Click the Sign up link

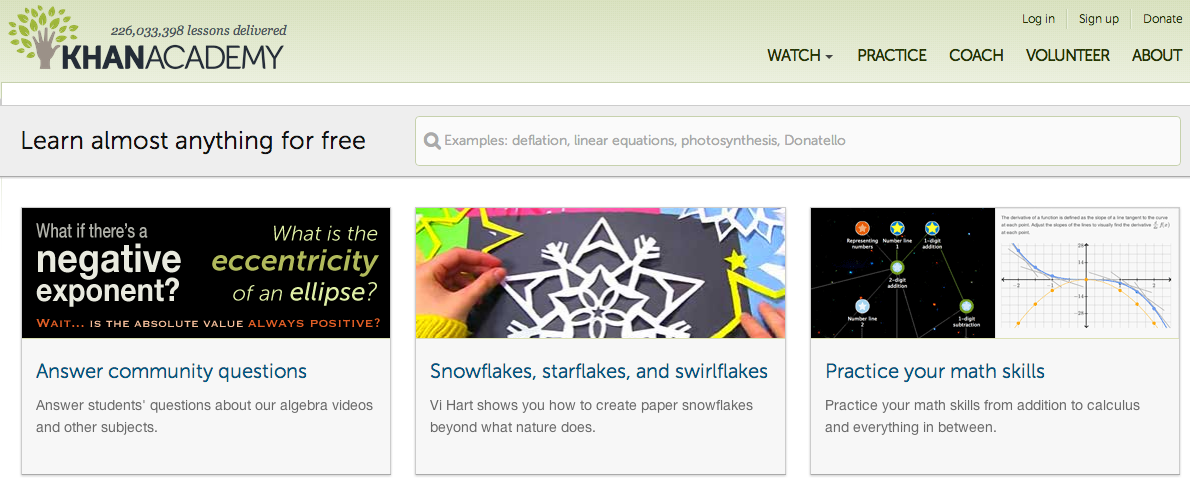click(x=1099, y=19)
